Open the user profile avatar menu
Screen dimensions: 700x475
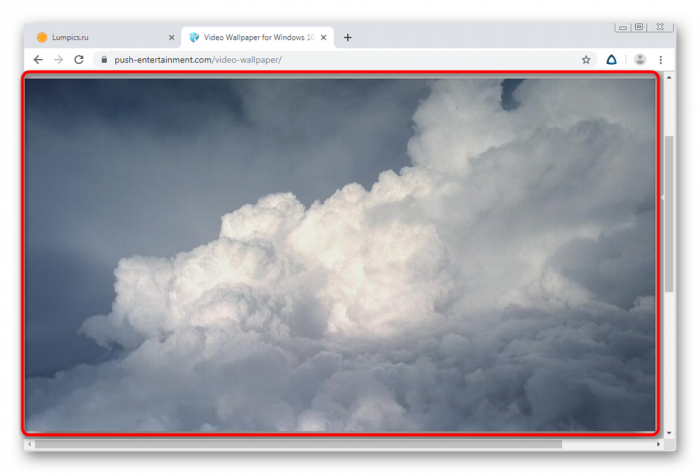click(640, 59)
